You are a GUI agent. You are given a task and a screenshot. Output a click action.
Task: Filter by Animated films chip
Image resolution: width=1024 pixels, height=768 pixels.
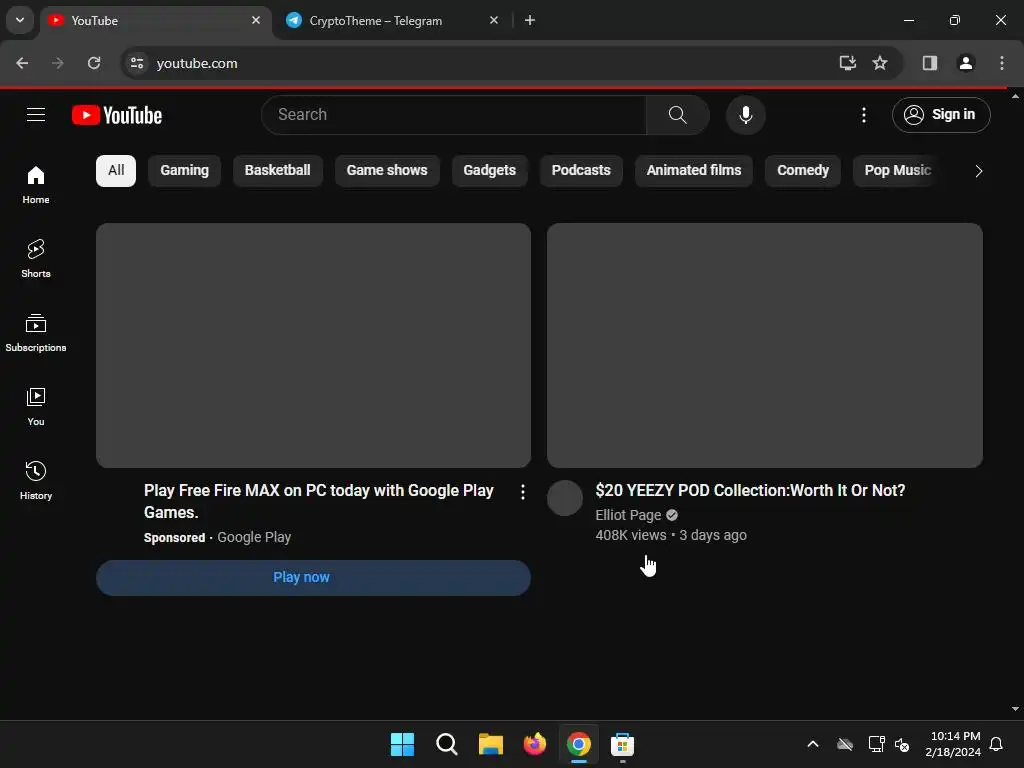[694, 170]
